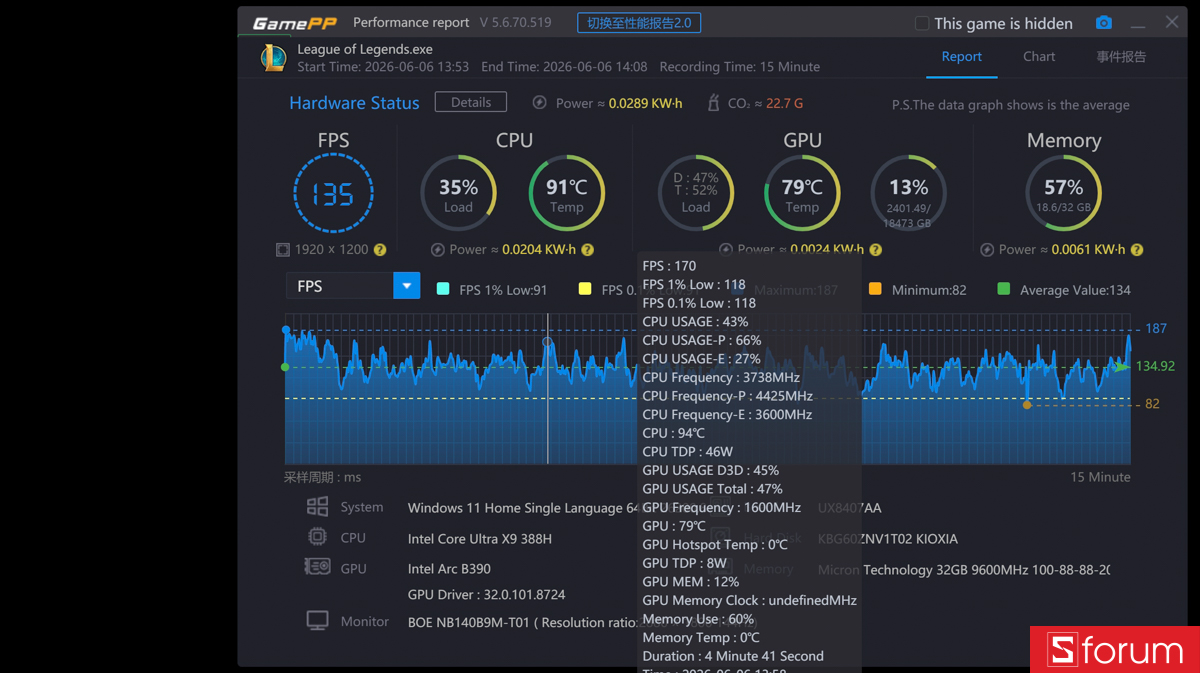The height and width of the screenshot is (673, 1200).
Task: Tick the 'This game is hidden' checkbox
Action: pos(922,23)
